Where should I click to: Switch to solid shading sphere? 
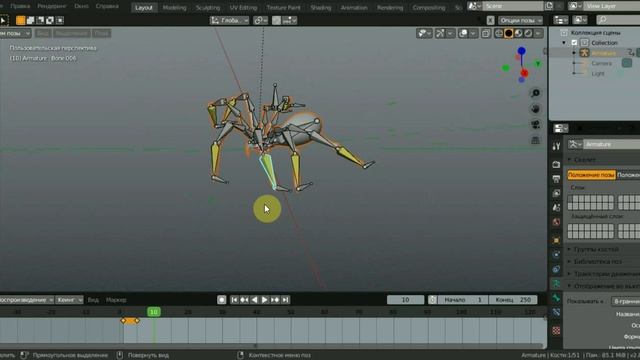(x=509, y=33)
